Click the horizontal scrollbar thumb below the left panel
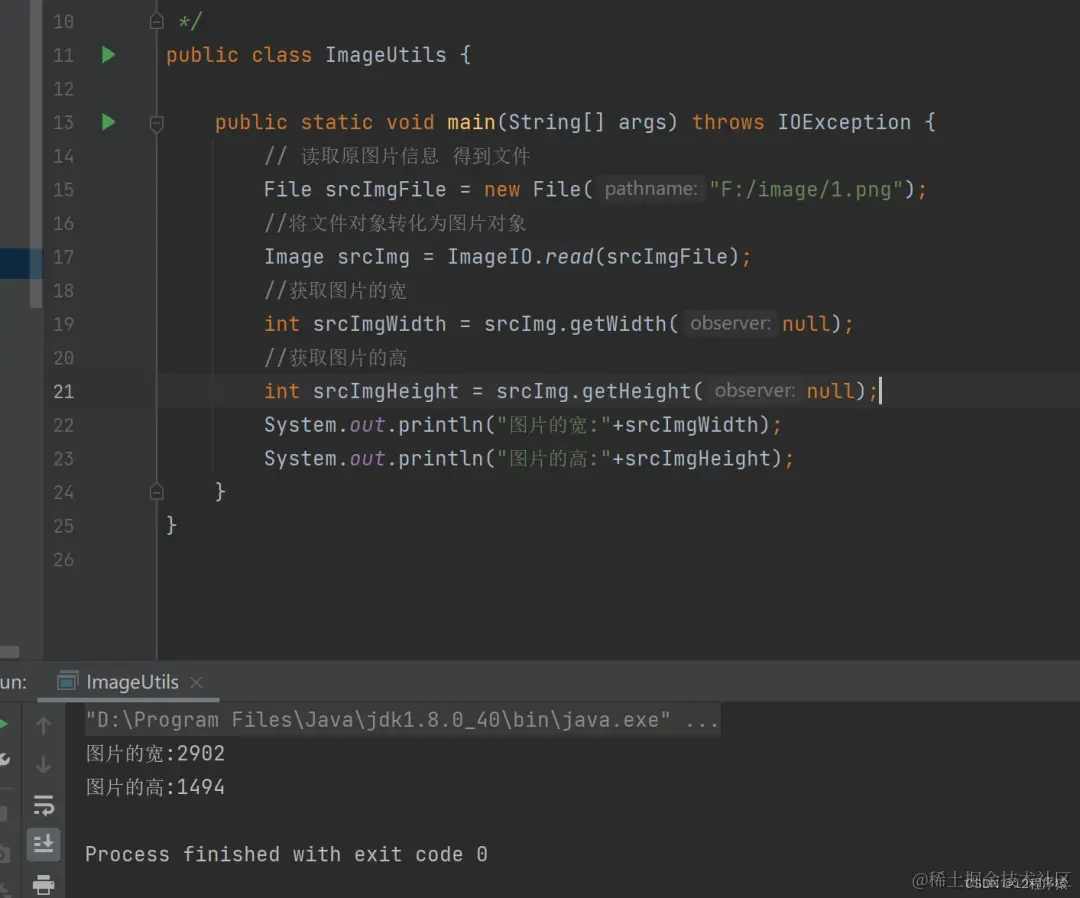 (10, 652)
